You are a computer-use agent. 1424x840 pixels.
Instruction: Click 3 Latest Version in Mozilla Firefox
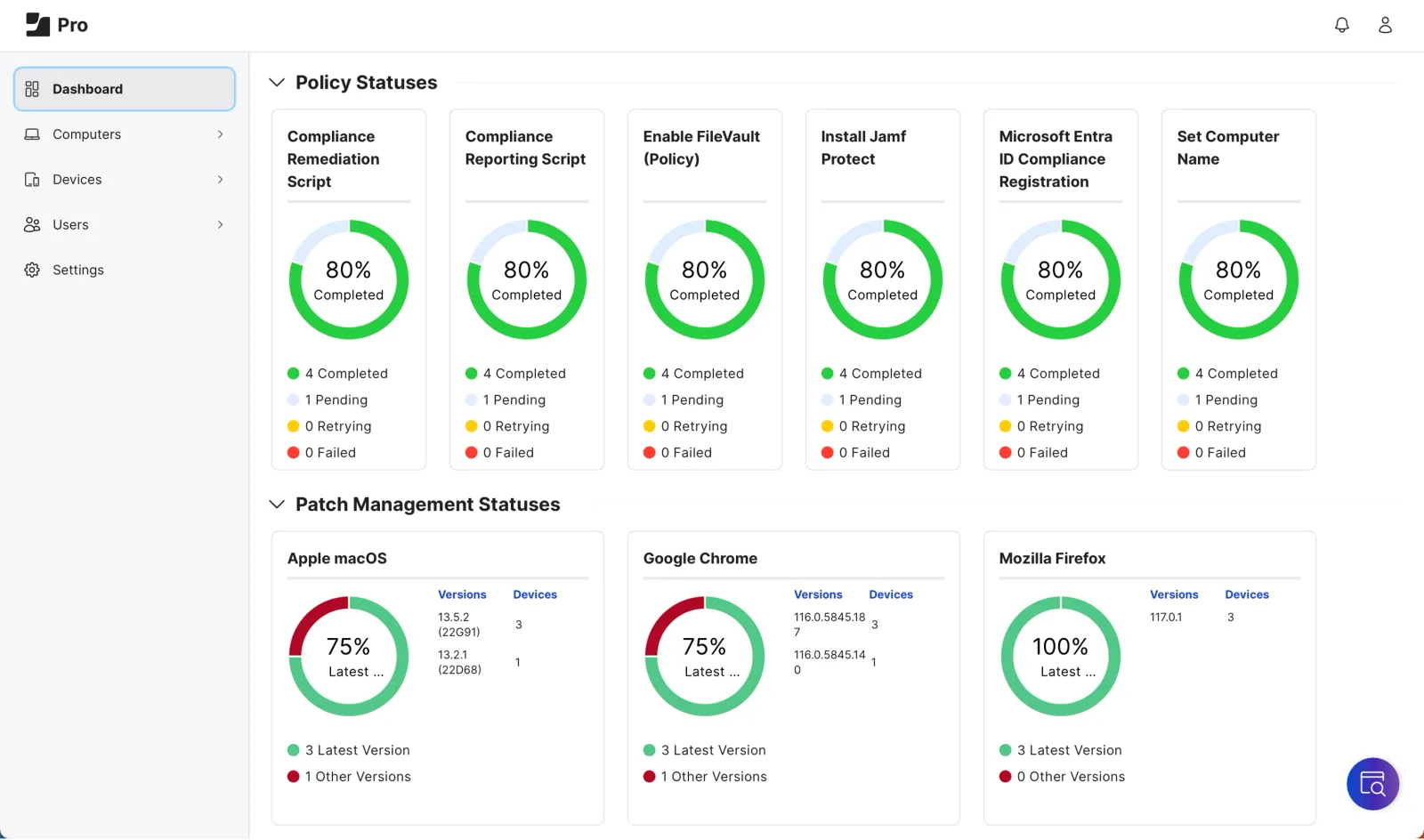tap(1061, 751)
